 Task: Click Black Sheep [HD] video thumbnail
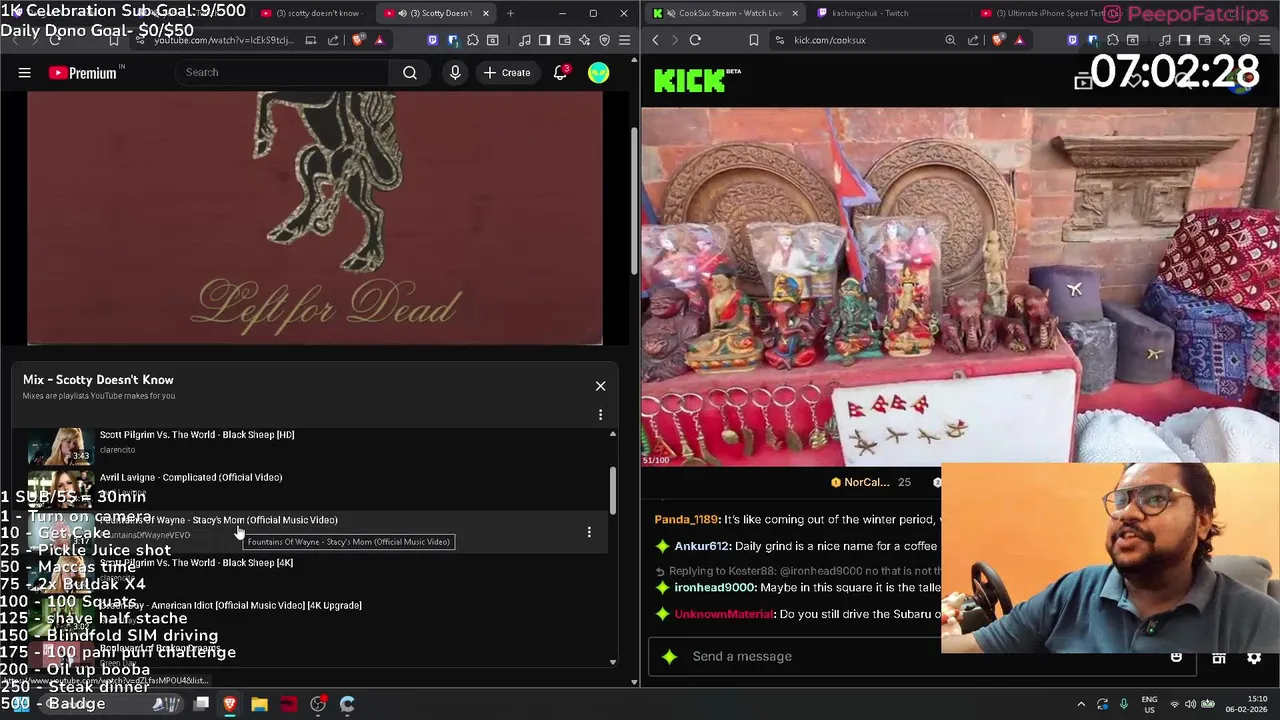tap(60, 446)
